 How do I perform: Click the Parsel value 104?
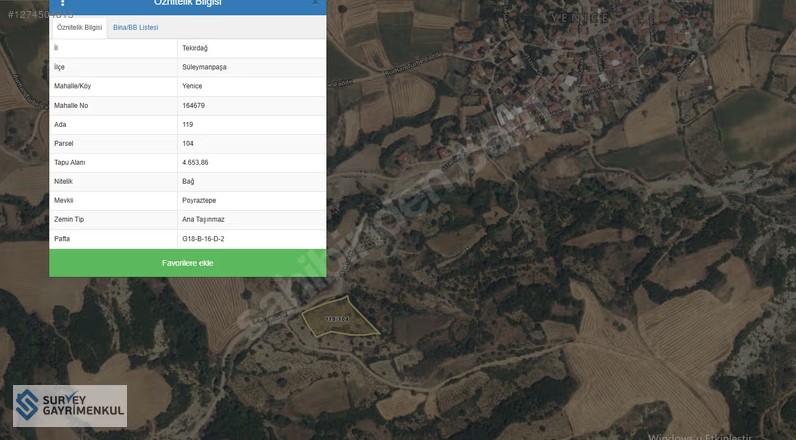[188, 143]
